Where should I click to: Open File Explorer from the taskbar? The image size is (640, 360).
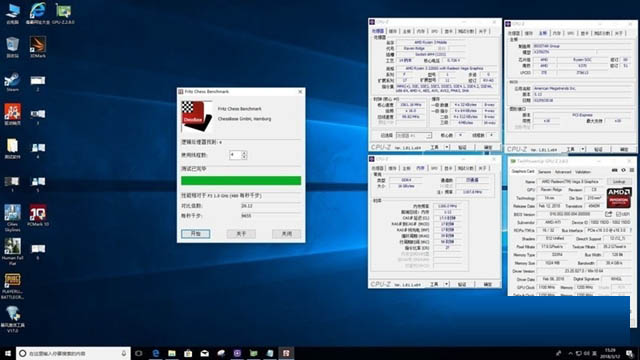coord(172,353)
